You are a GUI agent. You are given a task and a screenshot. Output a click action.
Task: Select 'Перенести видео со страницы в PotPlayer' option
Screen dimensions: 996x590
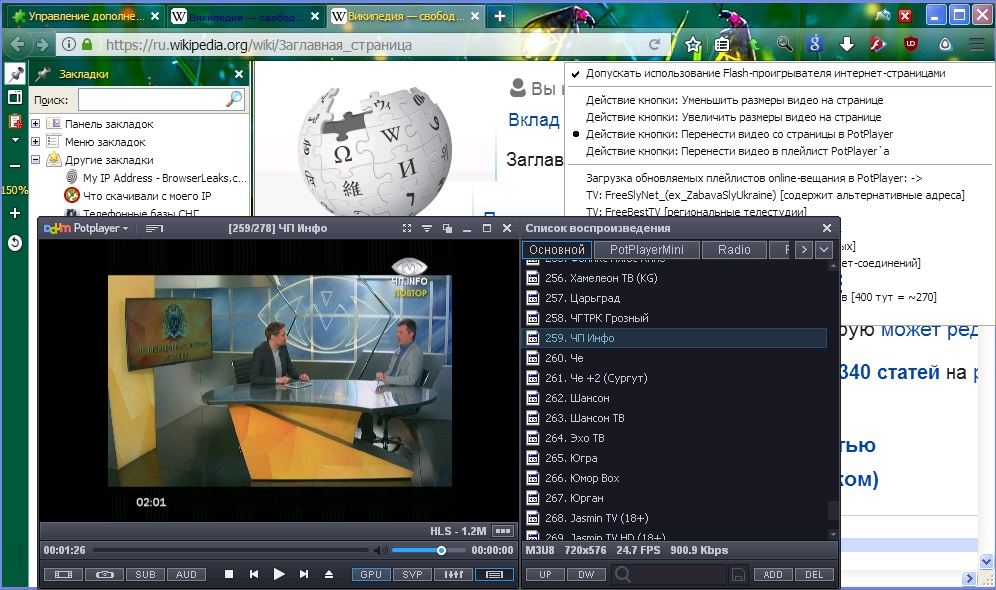click(x=739, y=134)
